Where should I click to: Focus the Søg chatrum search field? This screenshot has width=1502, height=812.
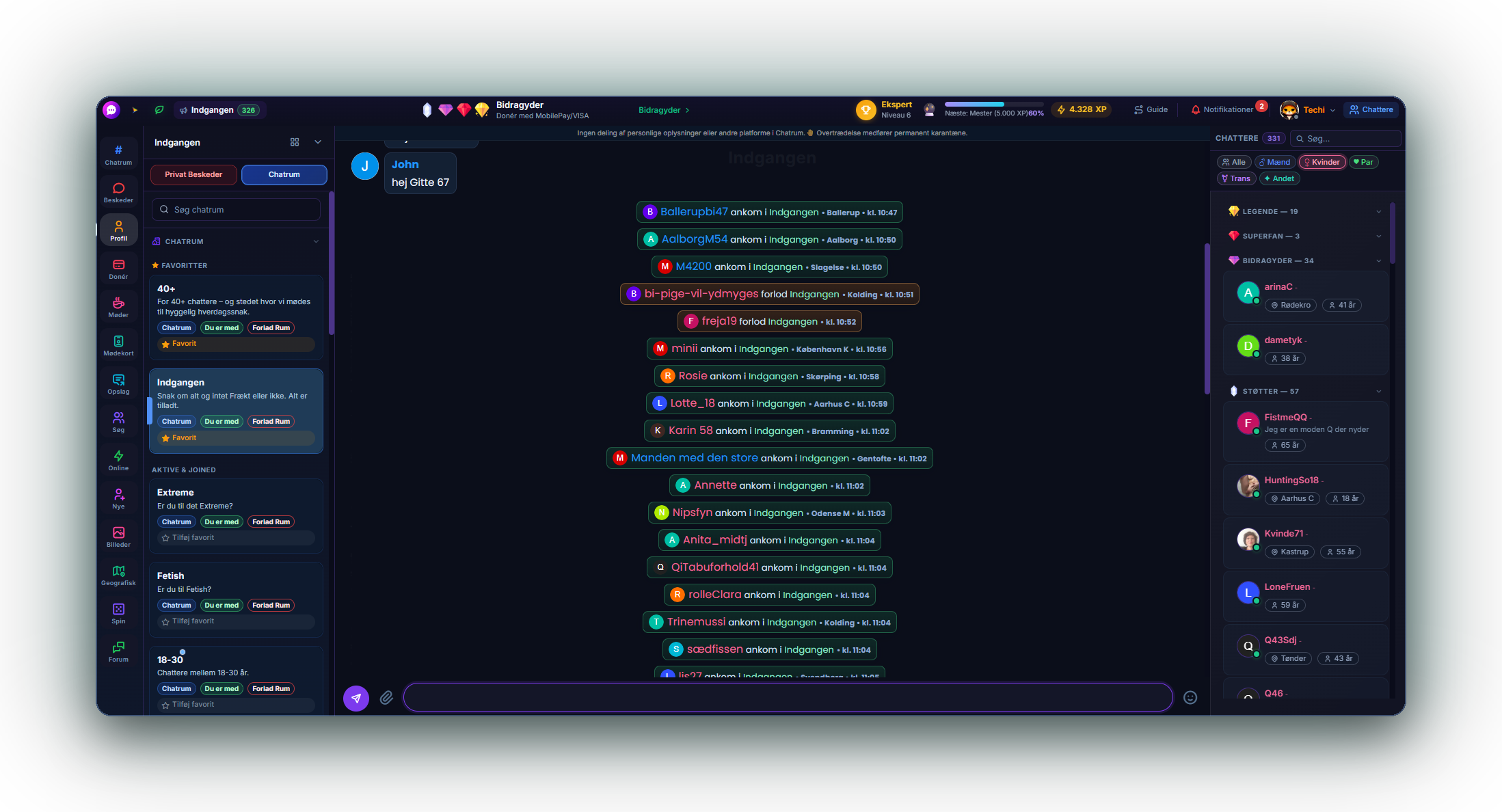[x=236, y=210]
